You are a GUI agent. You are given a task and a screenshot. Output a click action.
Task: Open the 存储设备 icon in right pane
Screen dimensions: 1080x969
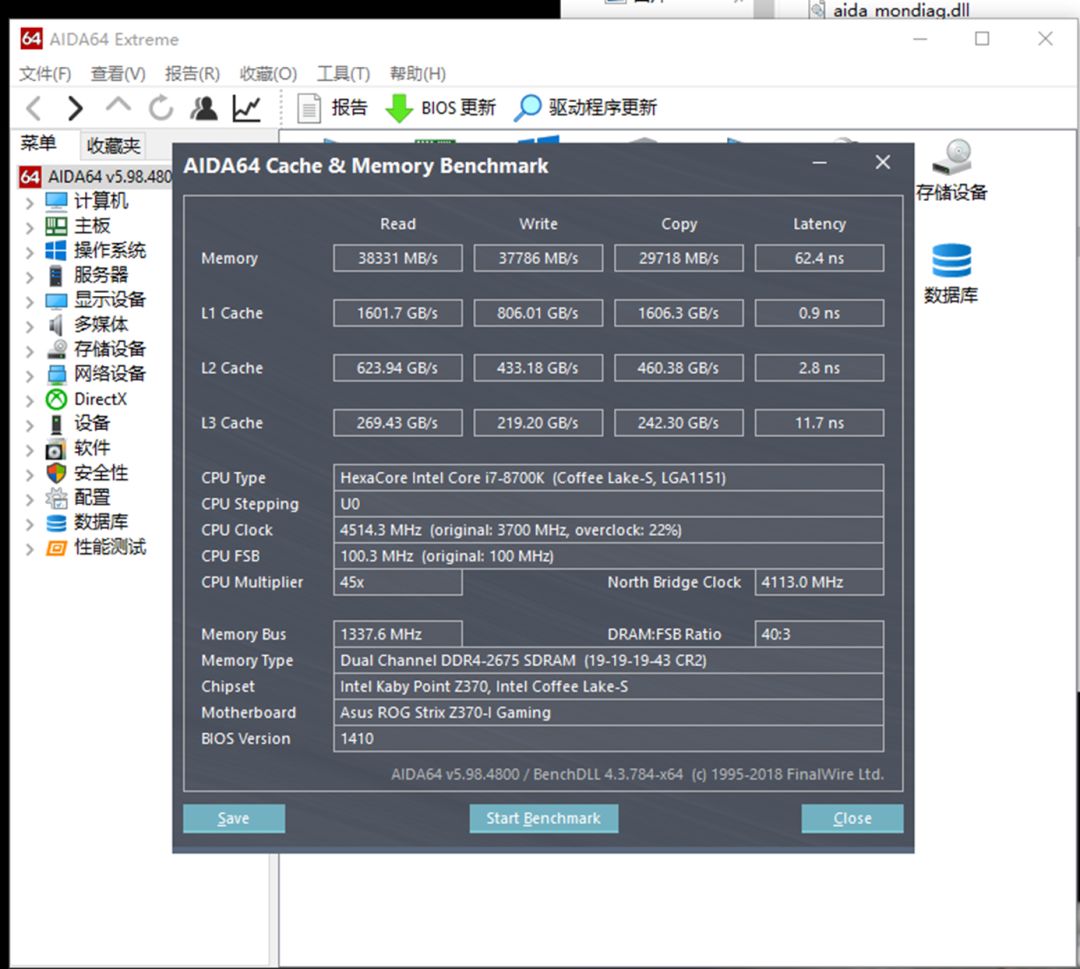coord(951,170)
